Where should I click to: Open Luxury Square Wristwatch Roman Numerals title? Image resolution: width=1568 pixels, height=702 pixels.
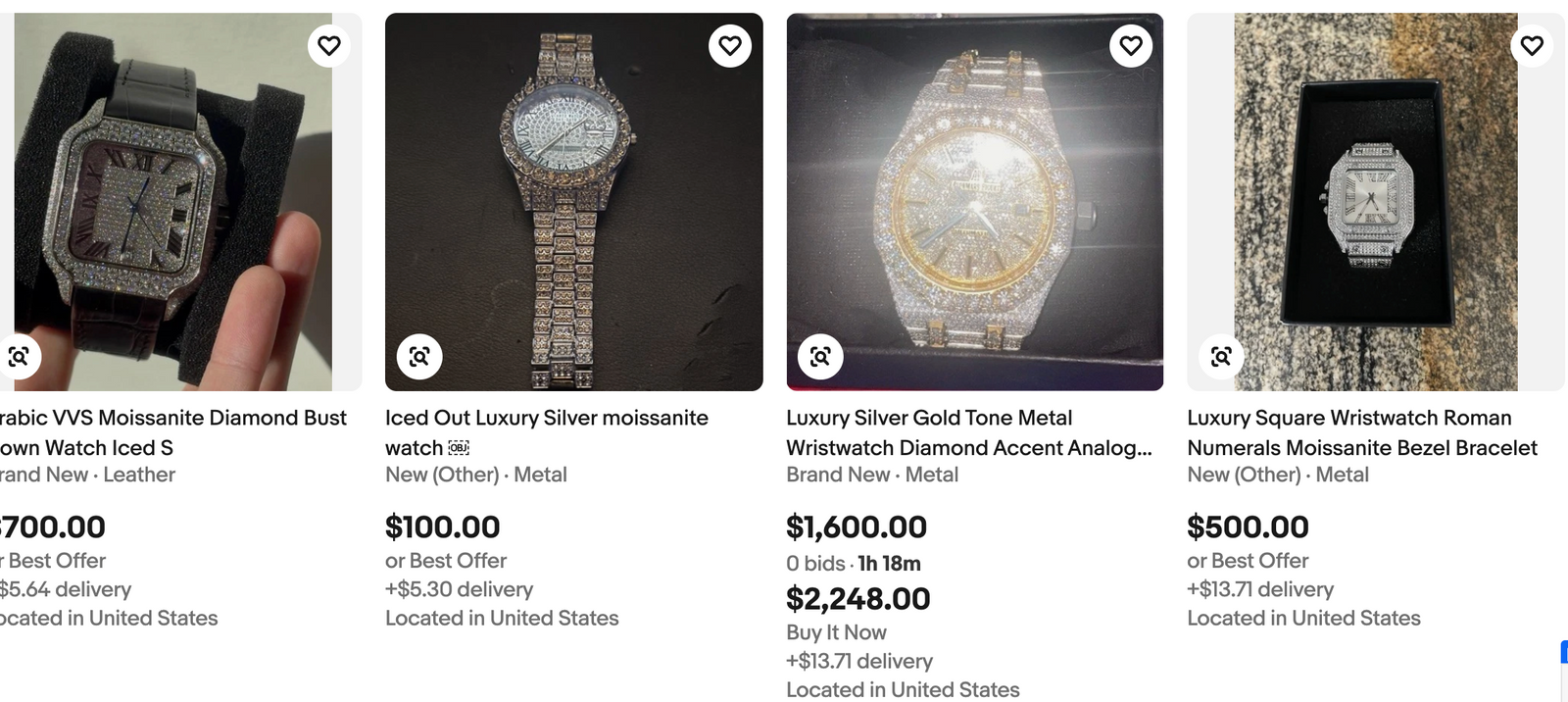pos(1361,432)
